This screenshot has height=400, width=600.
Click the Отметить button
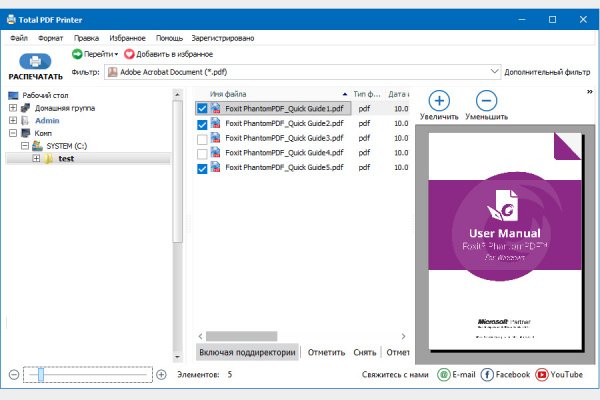pos(326,352)
